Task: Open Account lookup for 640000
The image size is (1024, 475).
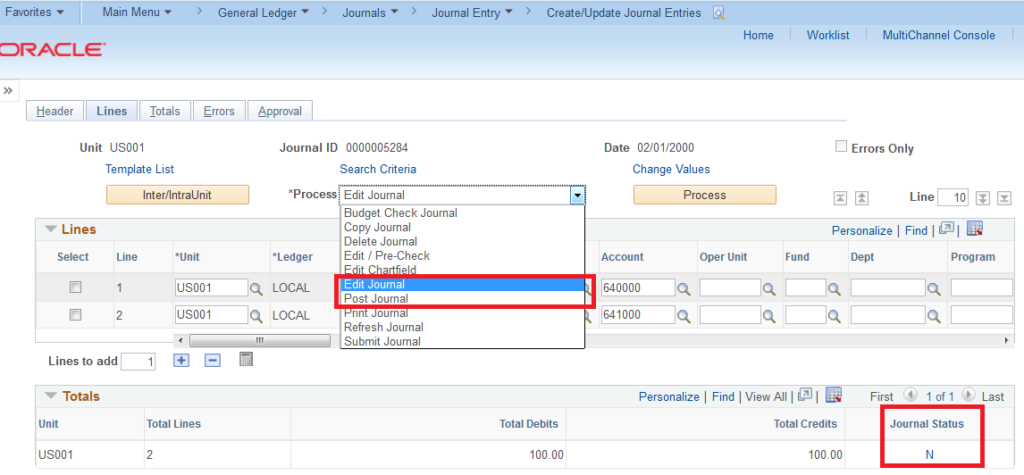Action: 683,289
